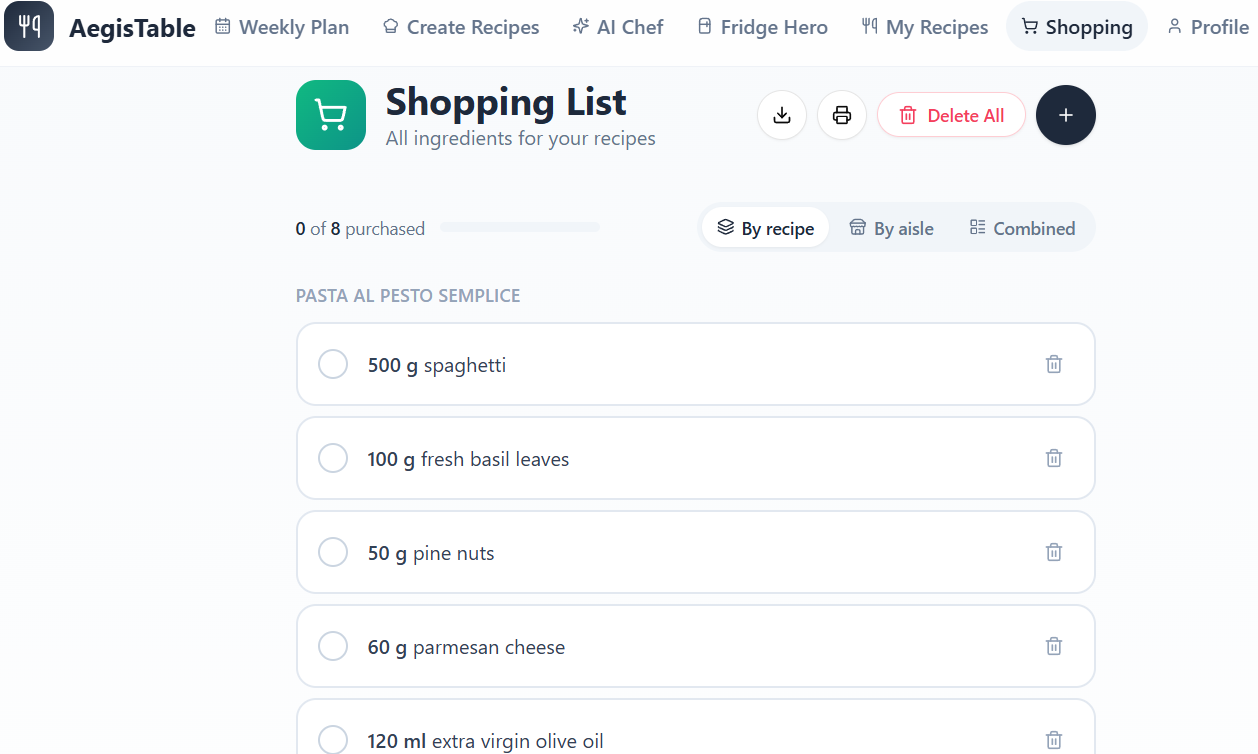The height and width of the screenshot is (754, 1258).
Task: Mark 500 g spaghetti as purchased
Action: 333,364
